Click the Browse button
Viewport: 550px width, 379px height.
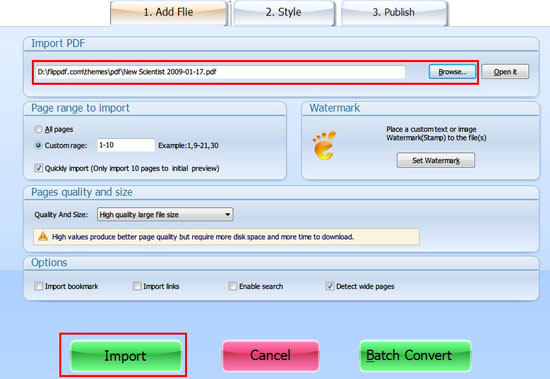click(452, 72)
